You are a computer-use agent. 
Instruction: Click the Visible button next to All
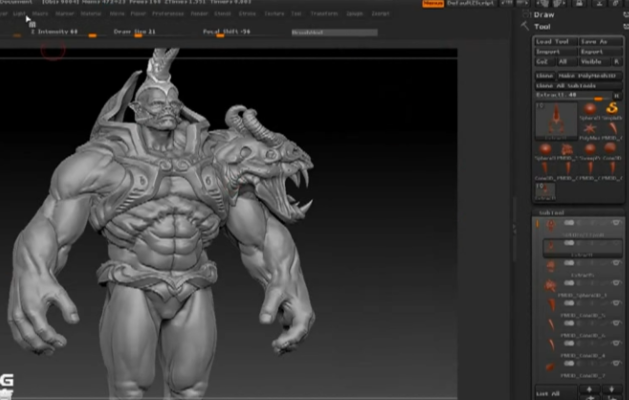pos(594,62)
